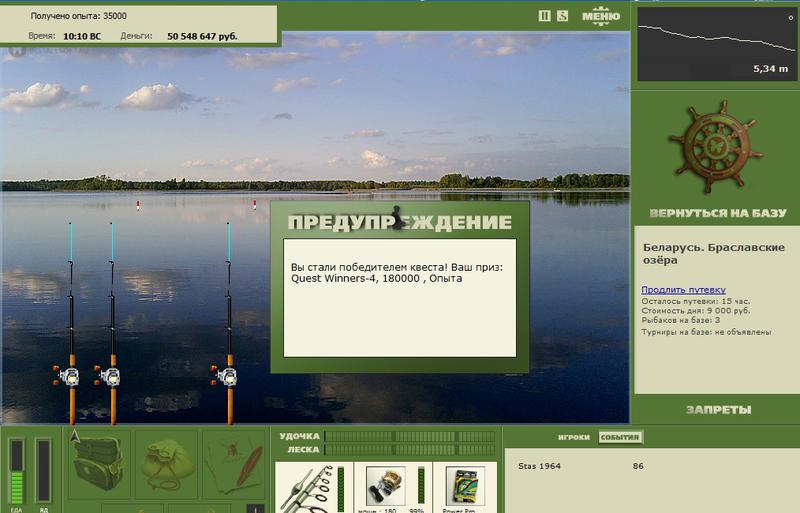
Task: Click Получено опыта: 35000 text
Action: tap(79, 16)
